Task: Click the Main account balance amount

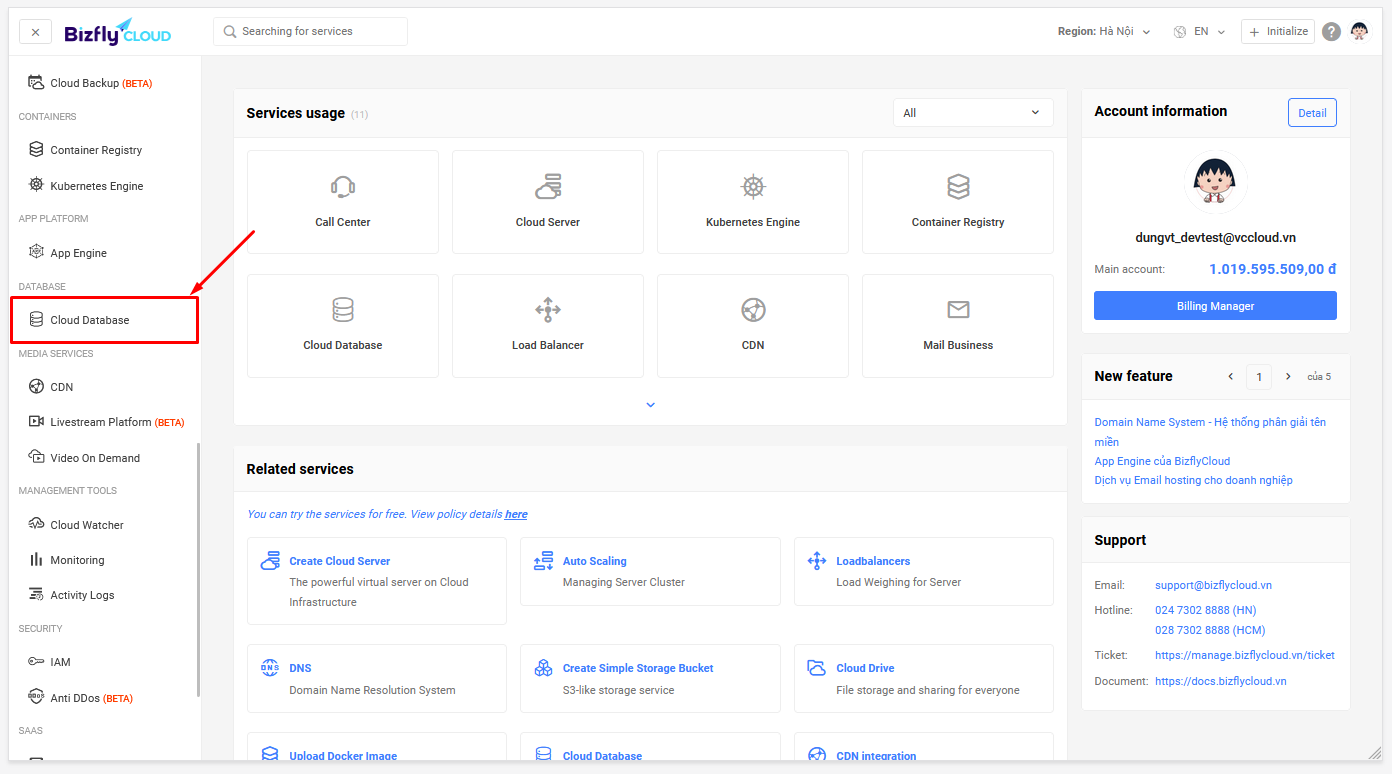Action: coord(1273,269)
